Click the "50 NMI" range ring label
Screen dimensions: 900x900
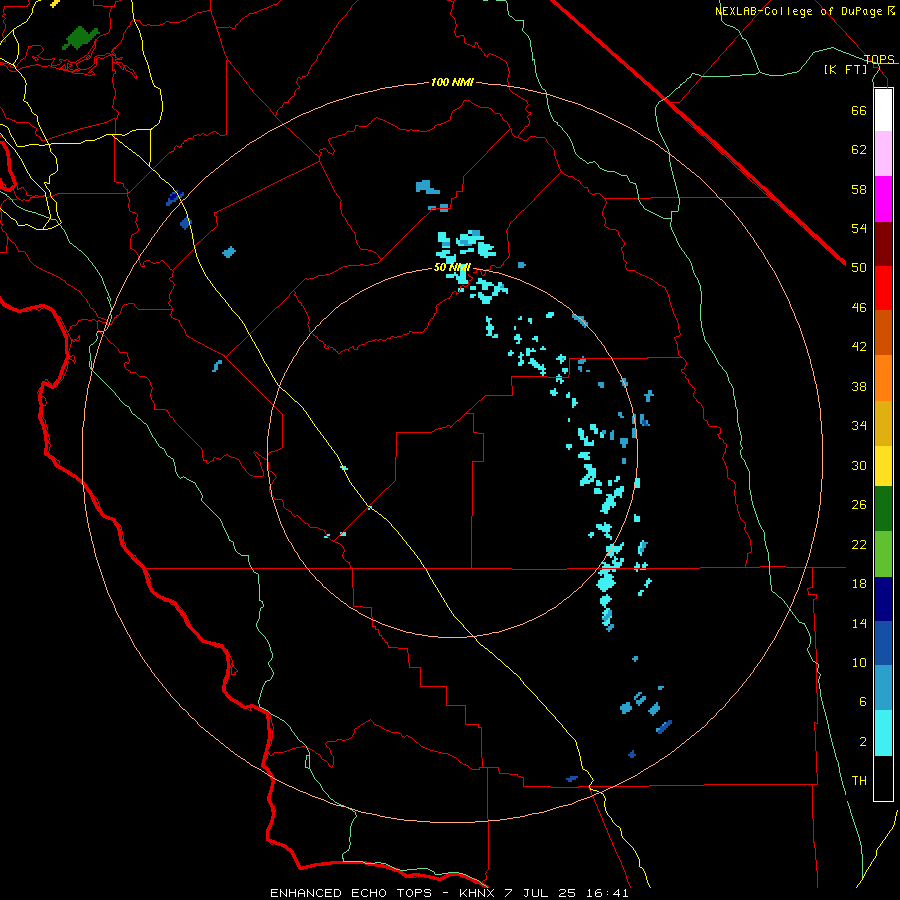click(452, 267)
